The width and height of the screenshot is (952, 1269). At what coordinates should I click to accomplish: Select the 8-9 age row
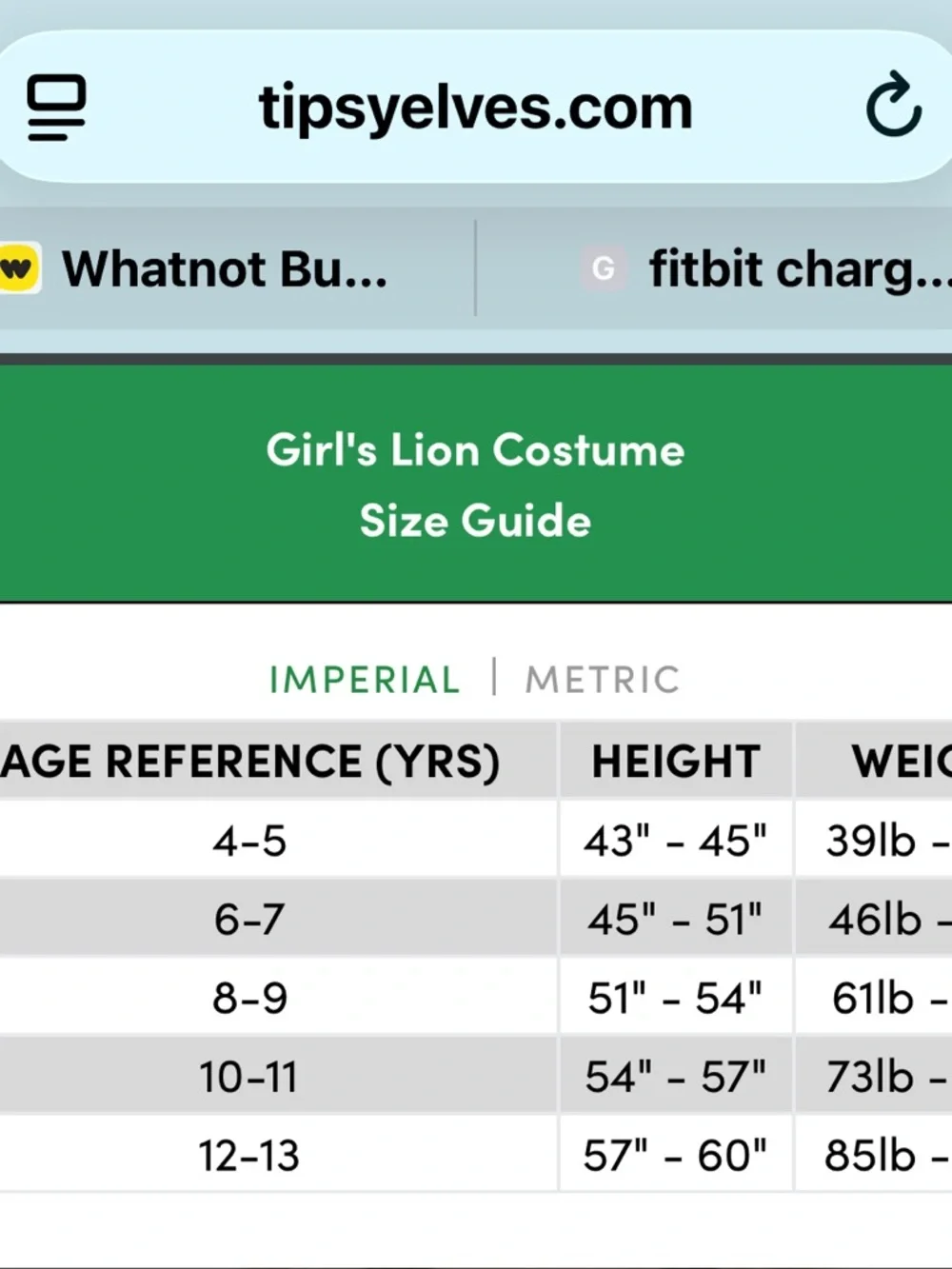point(476,998)
